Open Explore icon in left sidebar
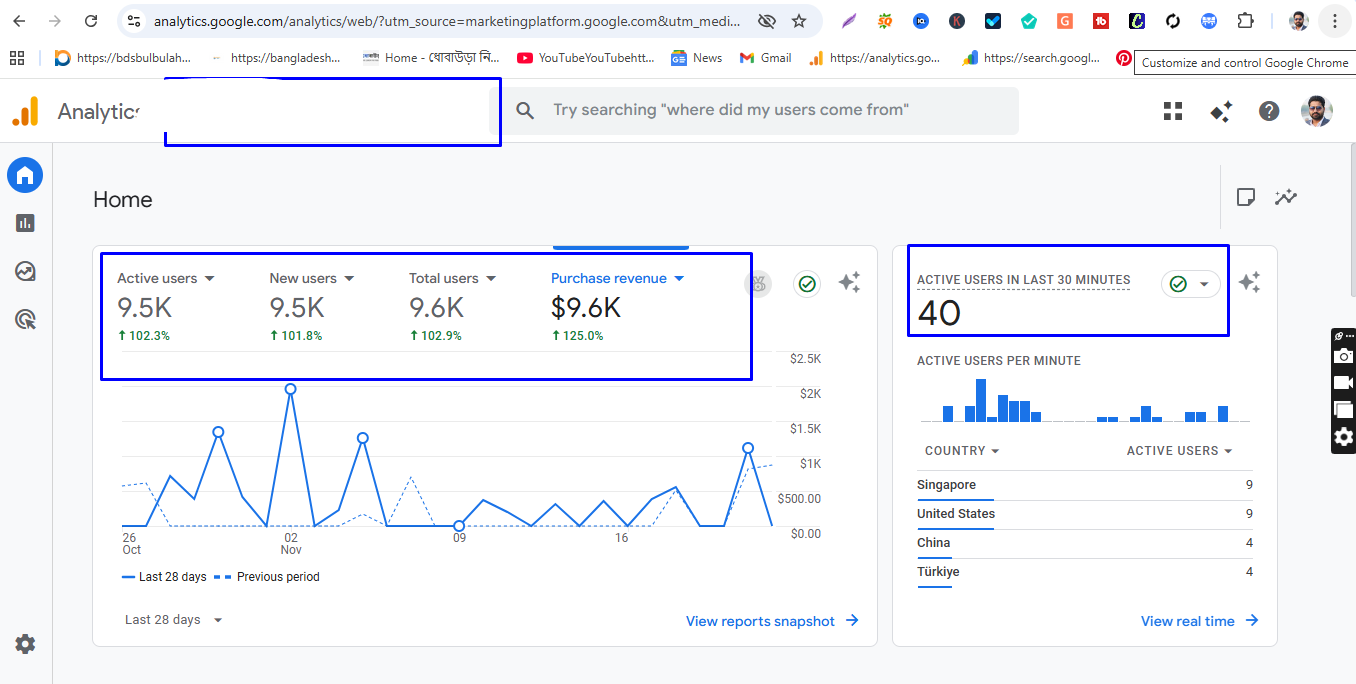 pos(25,271)
